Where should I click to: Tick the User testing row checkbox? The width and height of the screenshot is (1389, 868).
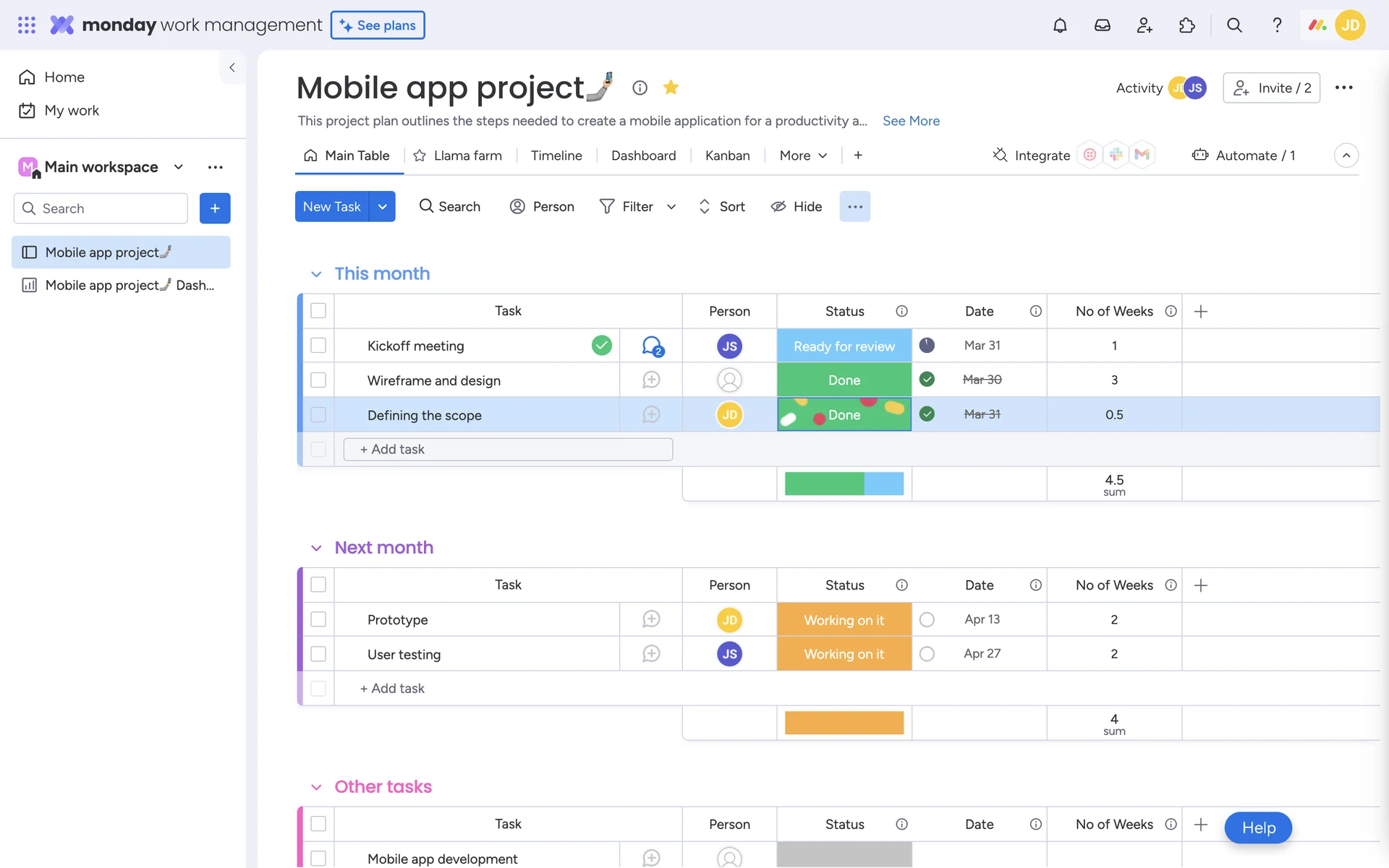tap(318, 654)
